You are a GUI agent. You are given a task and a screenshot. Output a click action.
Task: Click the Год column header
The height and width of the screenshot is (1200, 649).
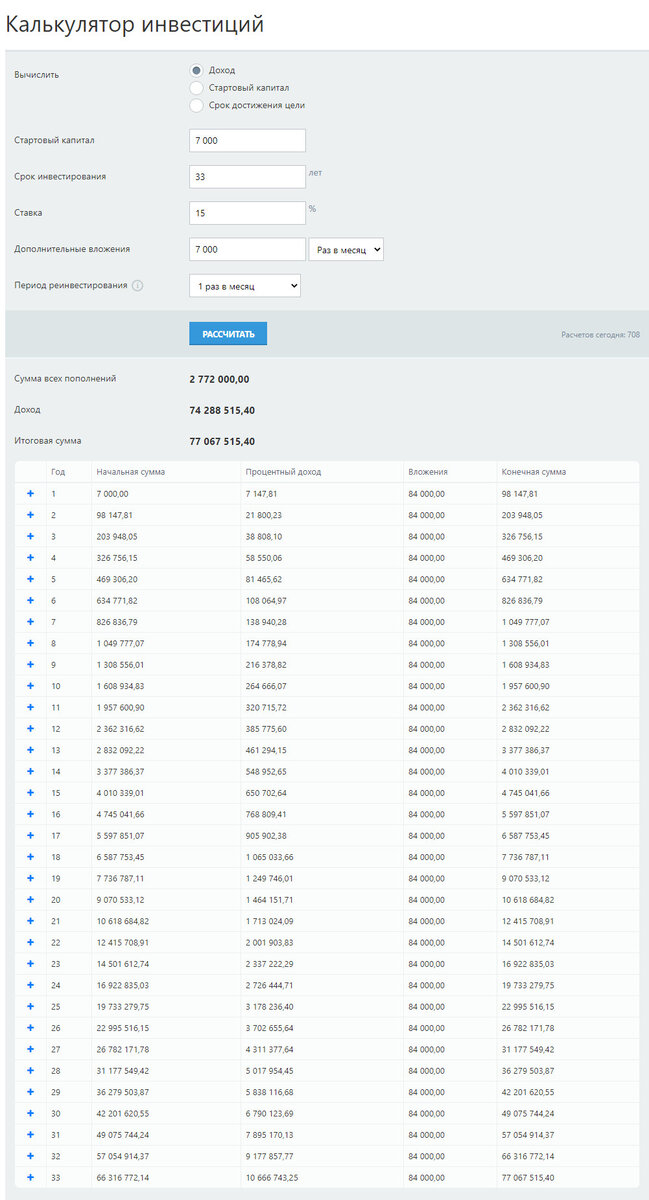coord(57,472)
